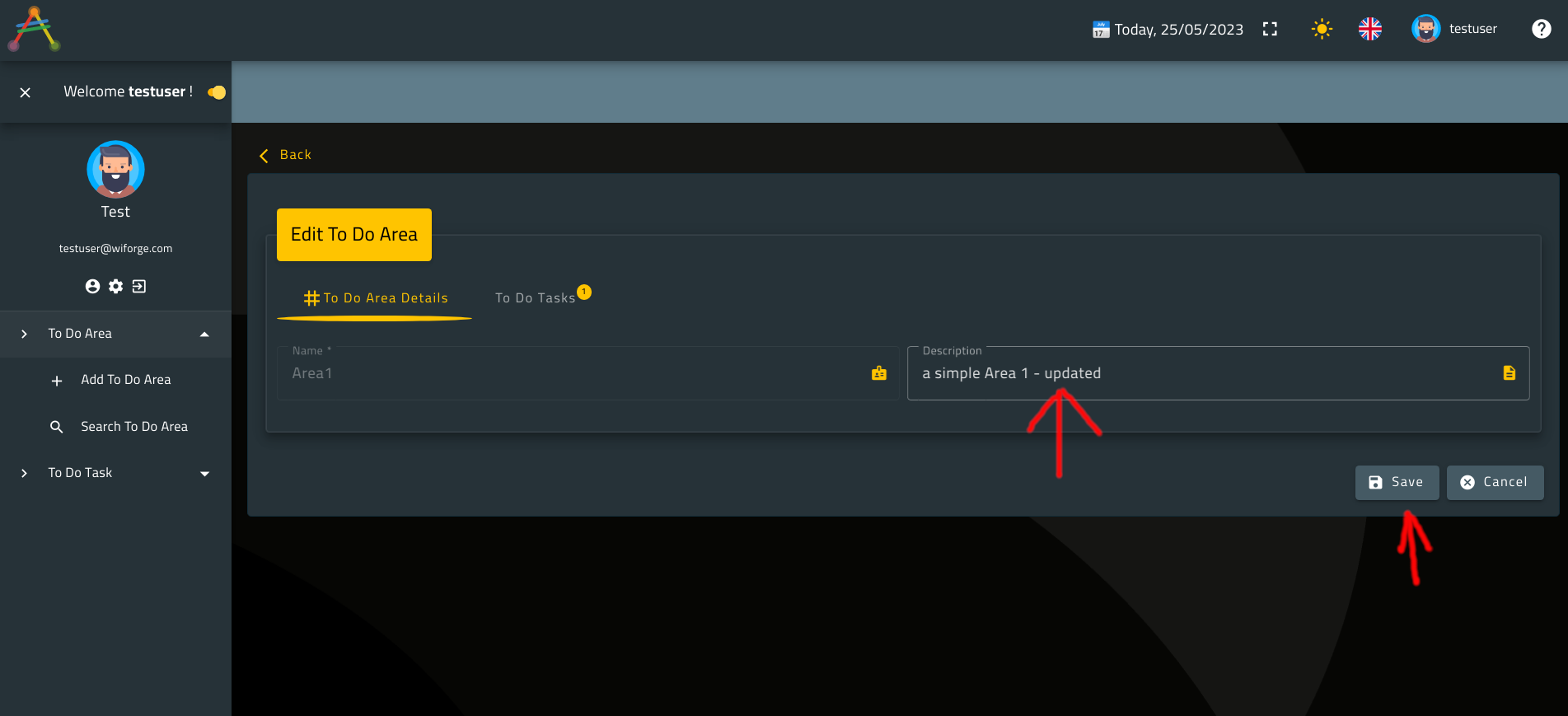Click the Edit To Do Area header

tap(354, 235)
